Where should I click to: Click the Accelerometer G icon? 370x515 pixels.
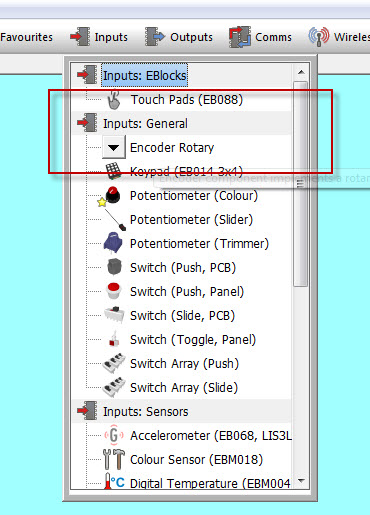coord(114,435)
